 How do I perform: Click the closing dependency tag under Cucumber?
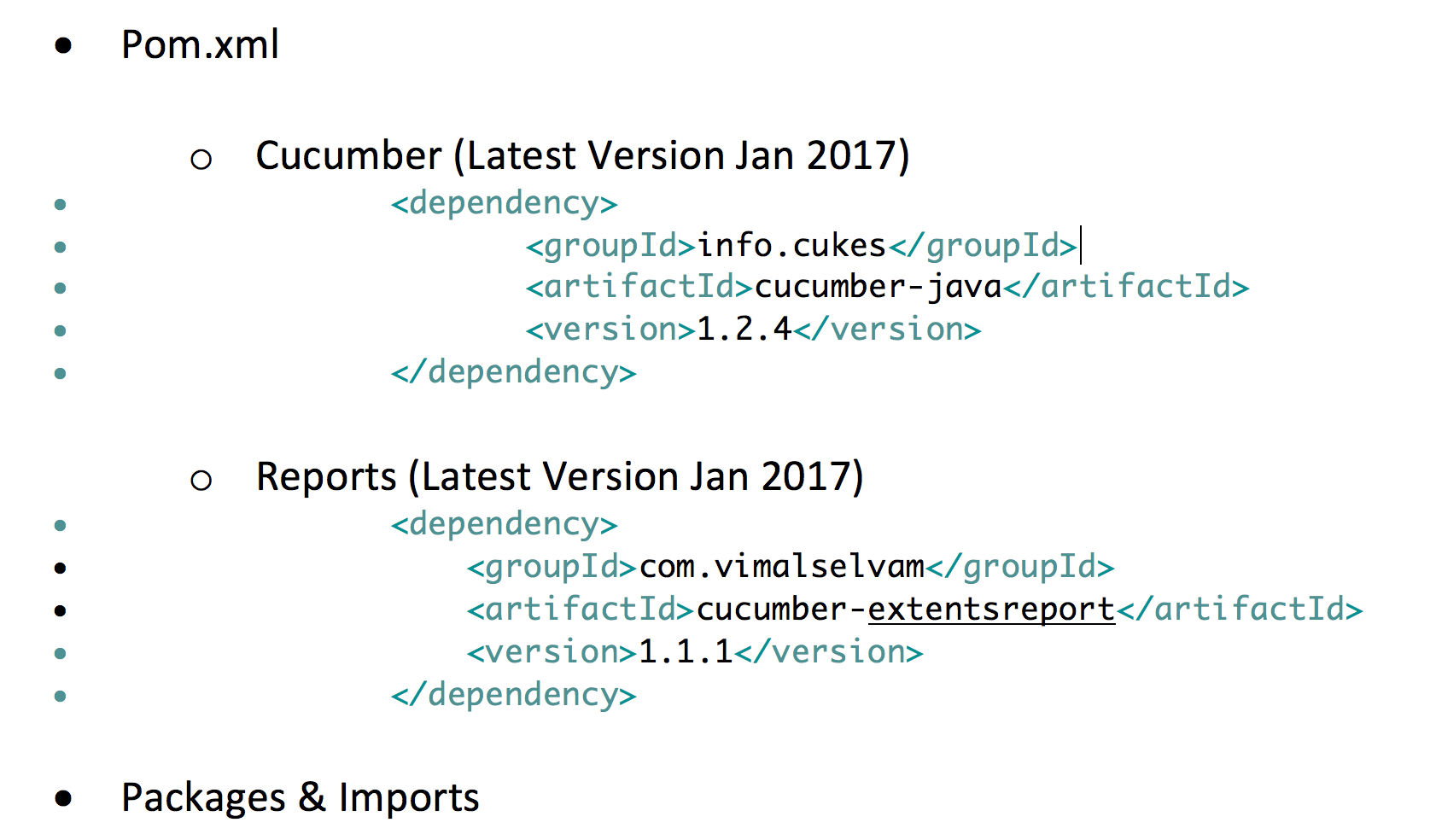[513, 373]
